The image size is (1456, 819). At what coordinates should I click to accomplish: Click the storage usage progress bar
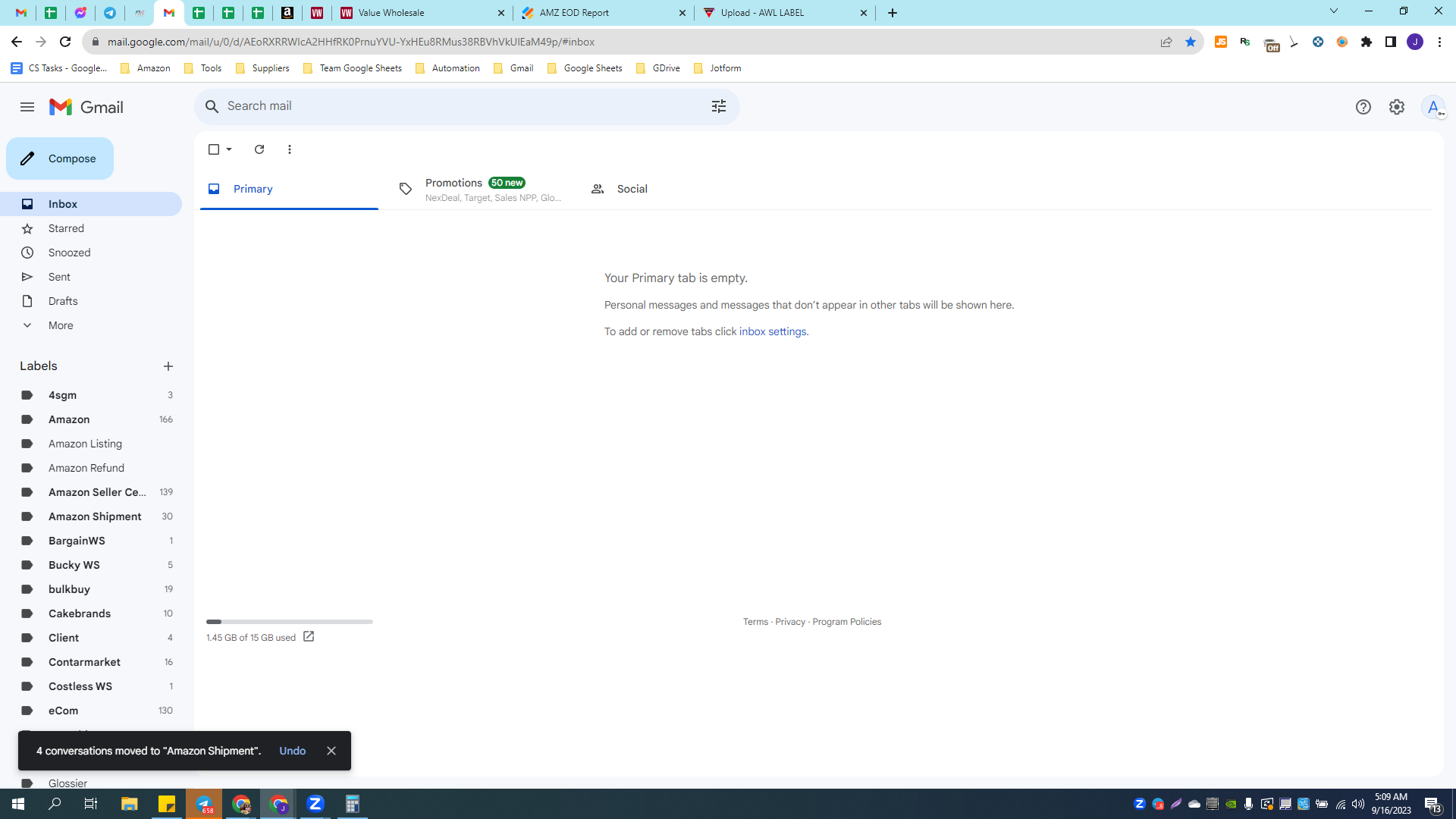click(x=290, y=622)
